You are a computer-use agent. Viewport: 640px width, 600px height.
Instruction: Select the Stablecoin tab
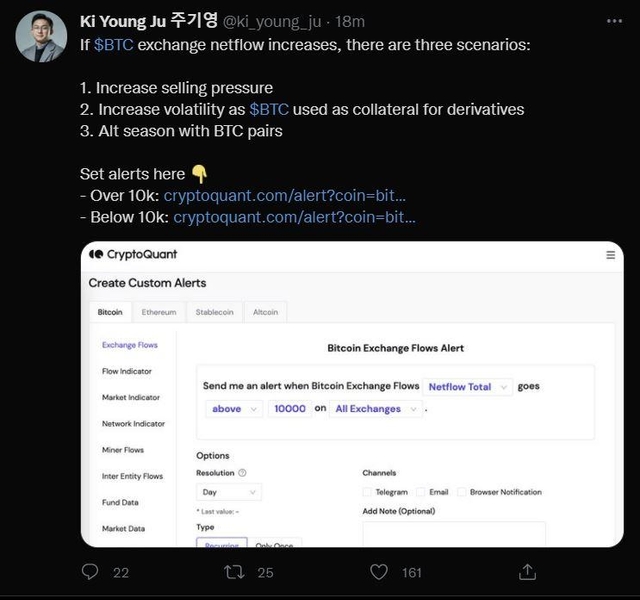214,312
